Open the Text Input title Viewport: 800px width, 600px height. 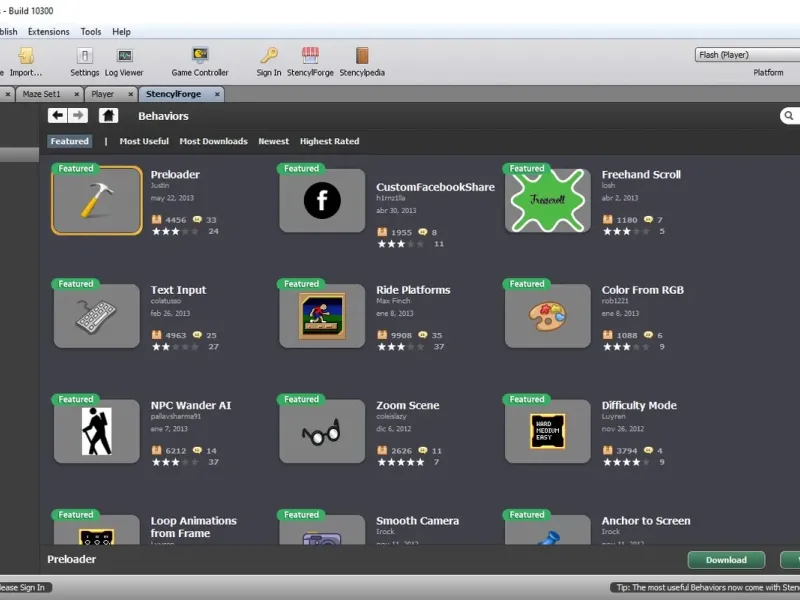pyautogui.click(x=178, y=290)
